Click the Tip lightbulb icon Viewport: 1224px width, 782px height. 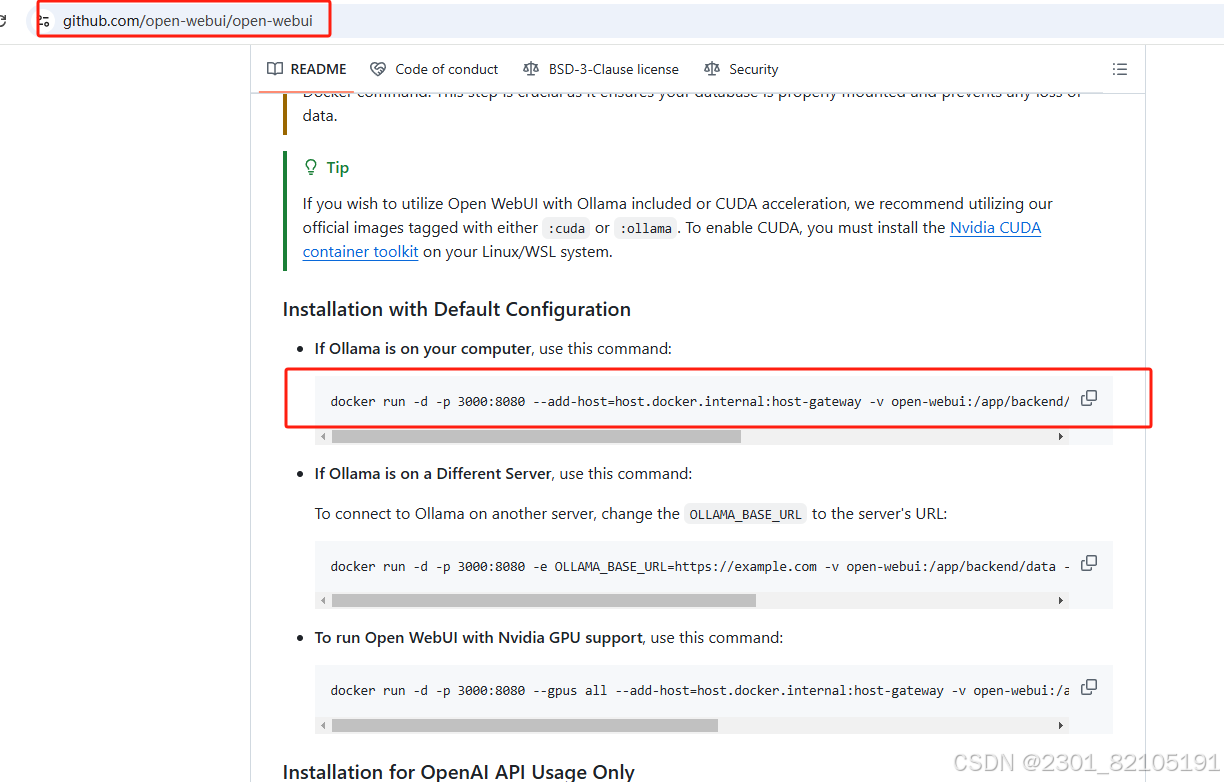[x=311, y=167]
